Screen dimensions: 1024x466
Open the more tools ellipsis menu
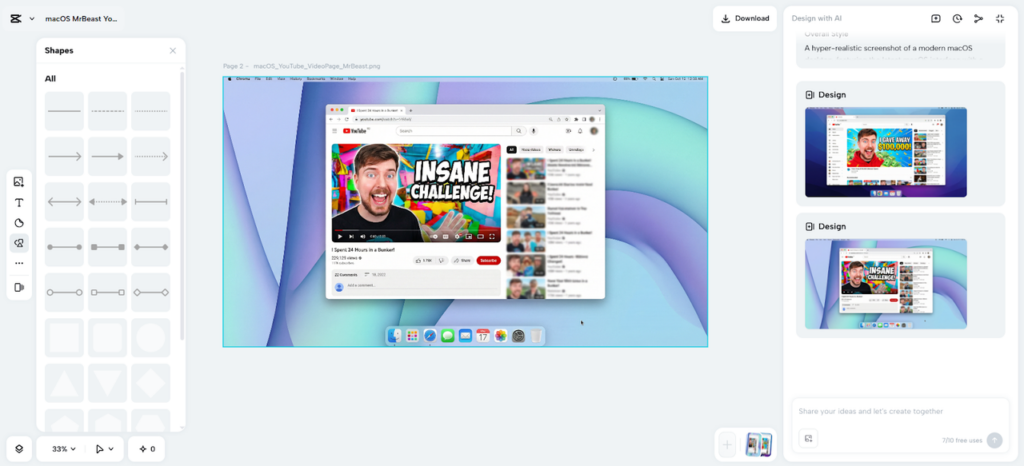click(x=19, y=264)
